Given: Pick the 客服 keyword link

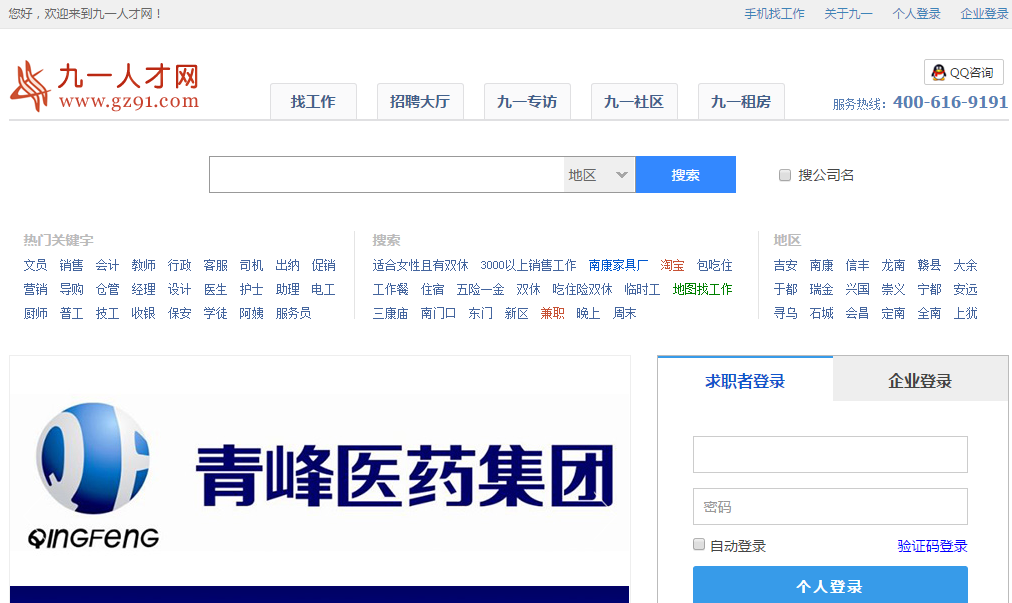Looking at the screenshot, I should pos(216,265).
